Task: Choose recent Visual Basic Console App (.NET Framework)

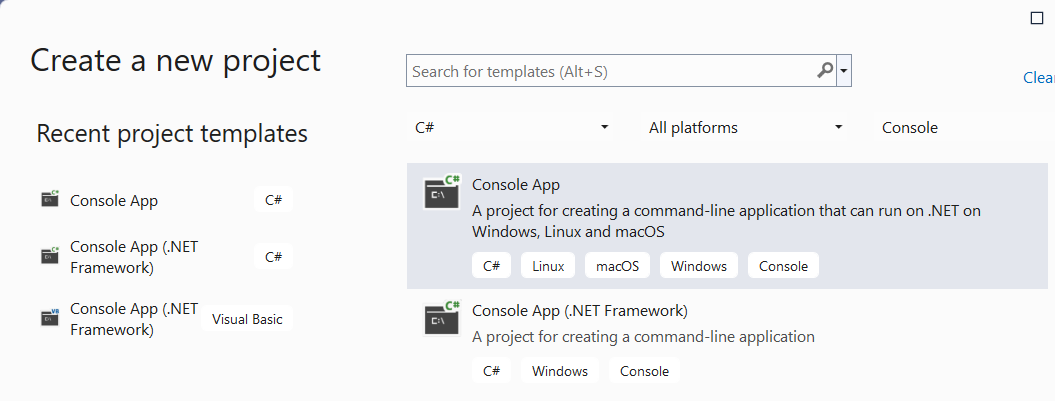Action: pyautogui.click(x=166, y=319)
